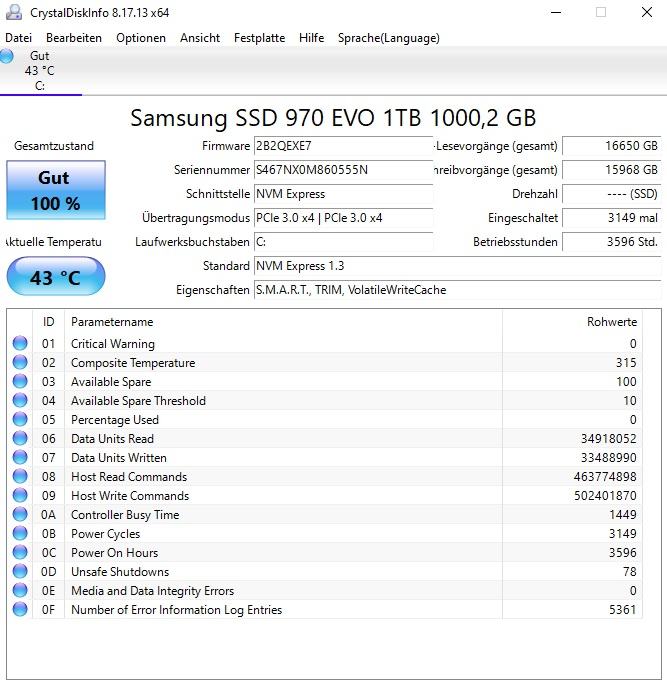The width and height of the screenshot is (667, 686).
Task: Select the C: drive tab (Gut, 43 °C)
Action: [x=40, y=71]
